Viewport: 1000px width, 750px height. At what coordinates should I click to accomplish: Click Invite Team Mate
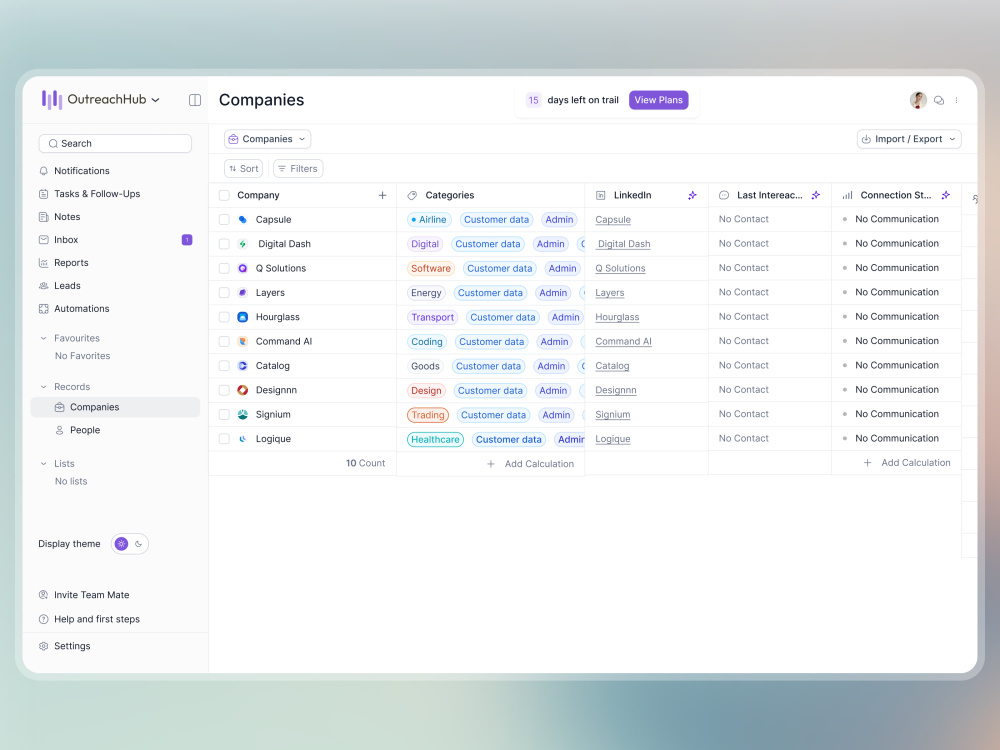[84, 595]
